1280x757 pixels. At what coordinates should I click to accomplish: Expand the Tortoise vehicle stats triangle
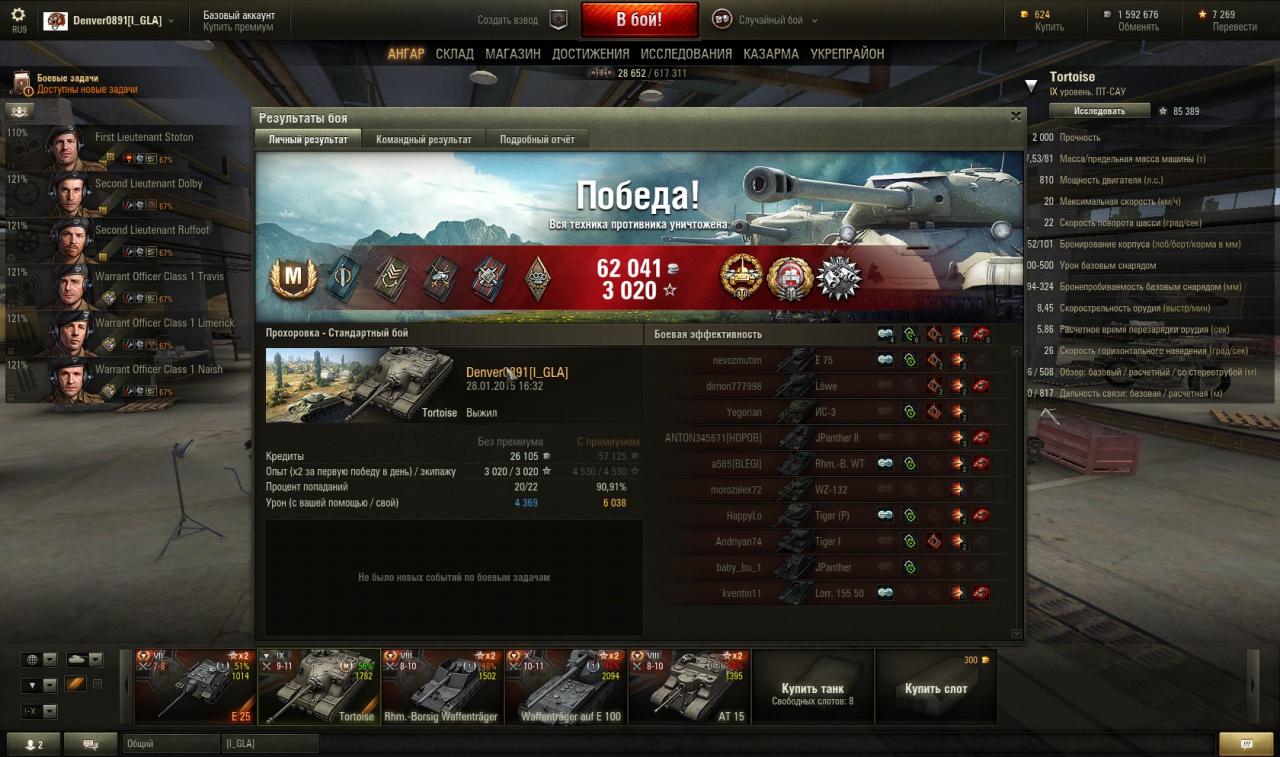pos(1031,86)
